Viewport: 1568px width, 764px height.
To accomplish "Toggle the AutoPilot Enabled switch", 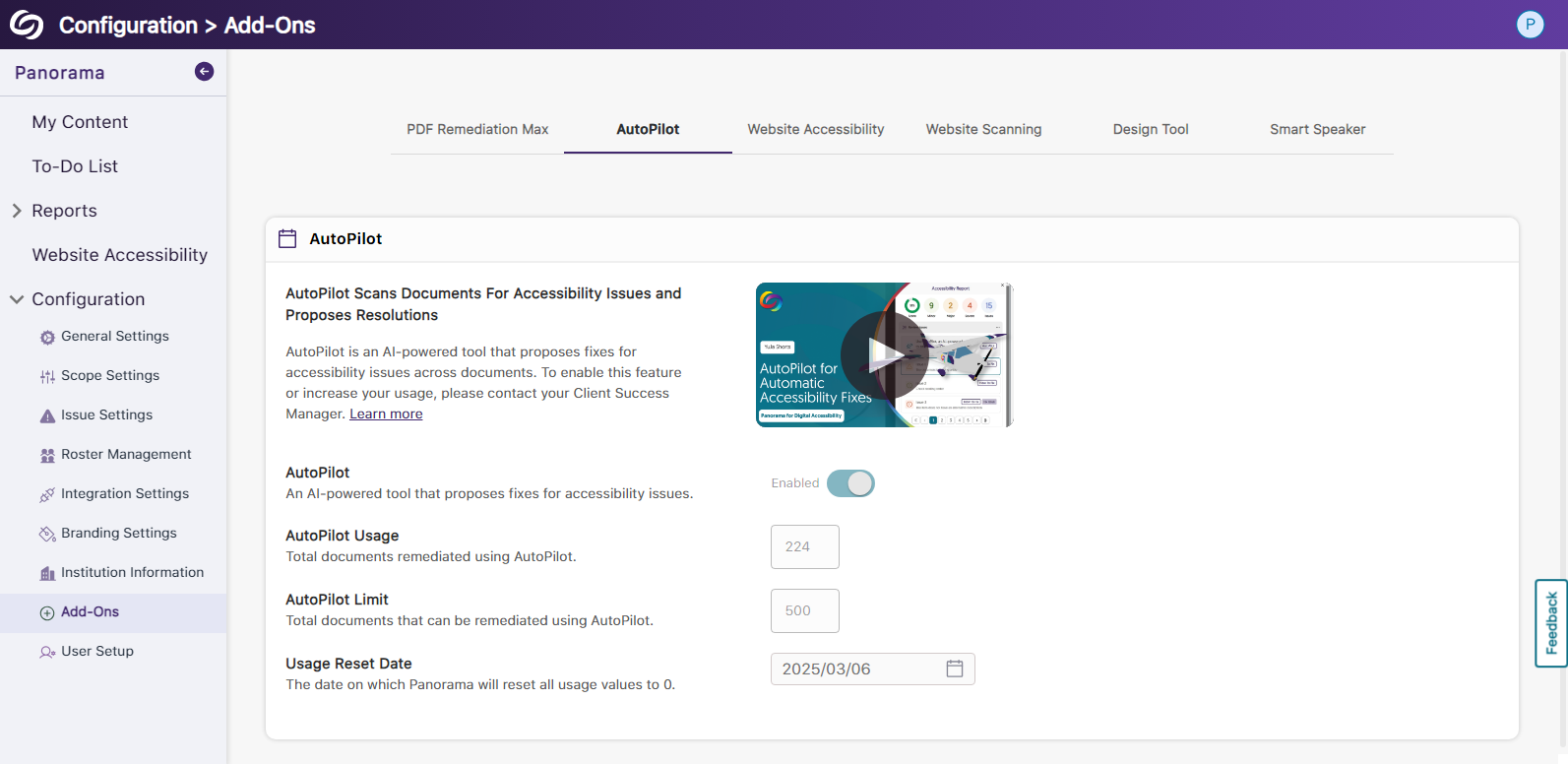I will click(850, 483).
